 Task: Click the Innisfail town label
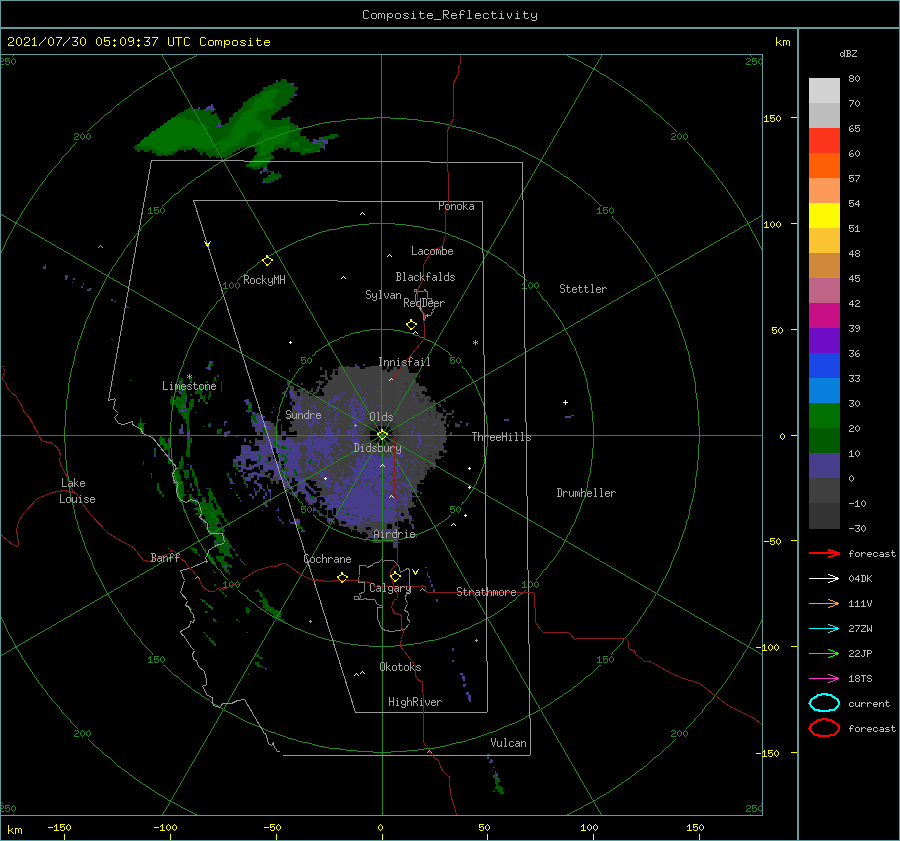[404, 362]
